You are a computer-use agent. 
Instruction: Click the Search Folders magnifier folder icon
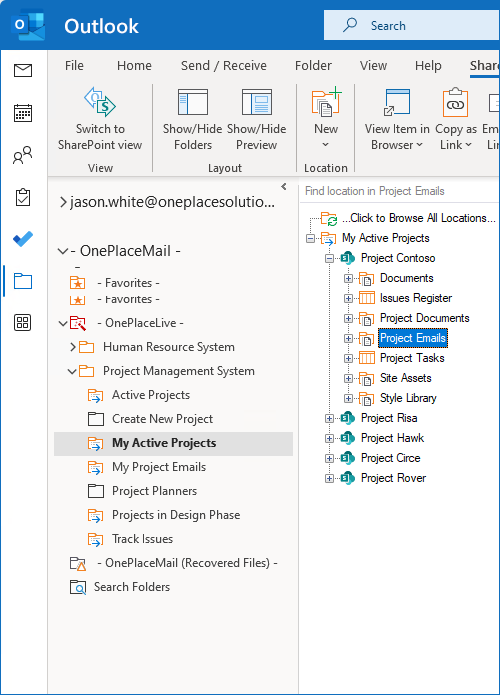(78, 587)
